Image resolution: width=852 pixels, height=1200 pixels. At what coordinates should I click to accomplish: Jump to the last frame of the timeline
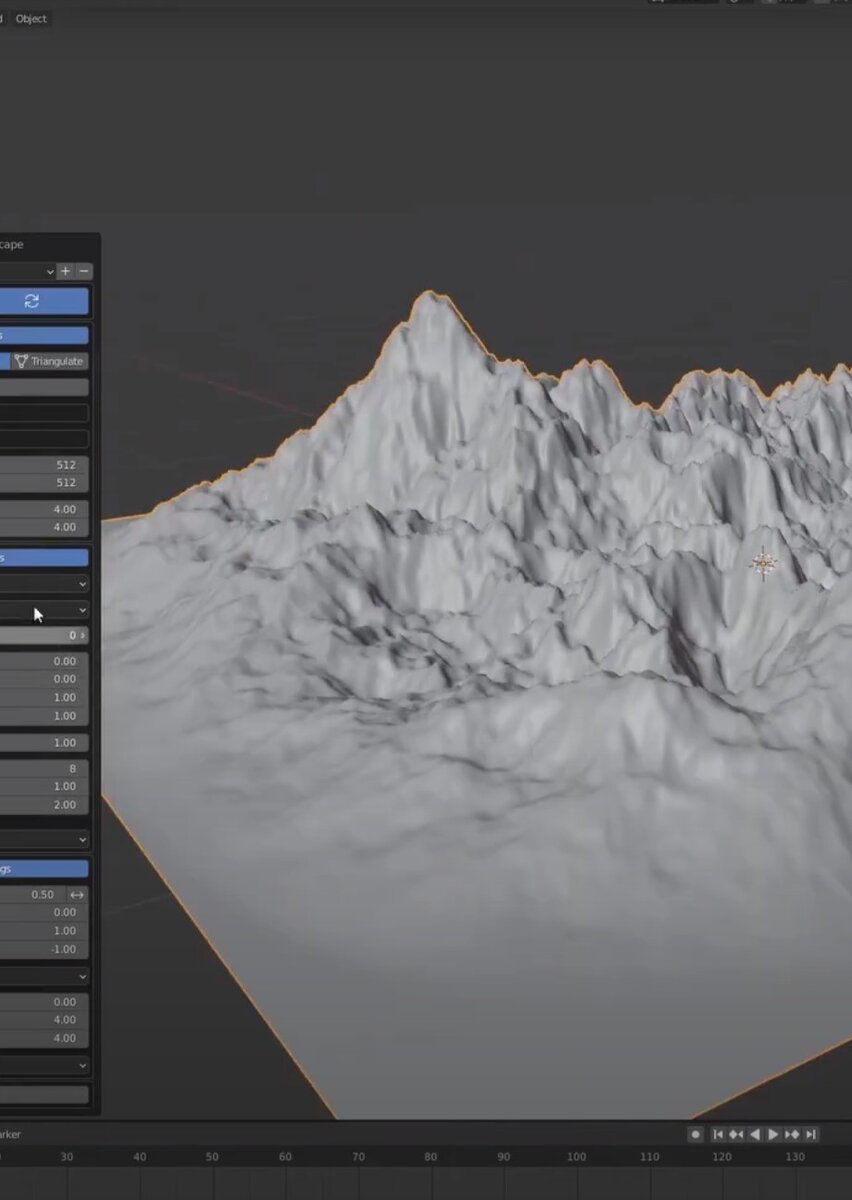811,1134
